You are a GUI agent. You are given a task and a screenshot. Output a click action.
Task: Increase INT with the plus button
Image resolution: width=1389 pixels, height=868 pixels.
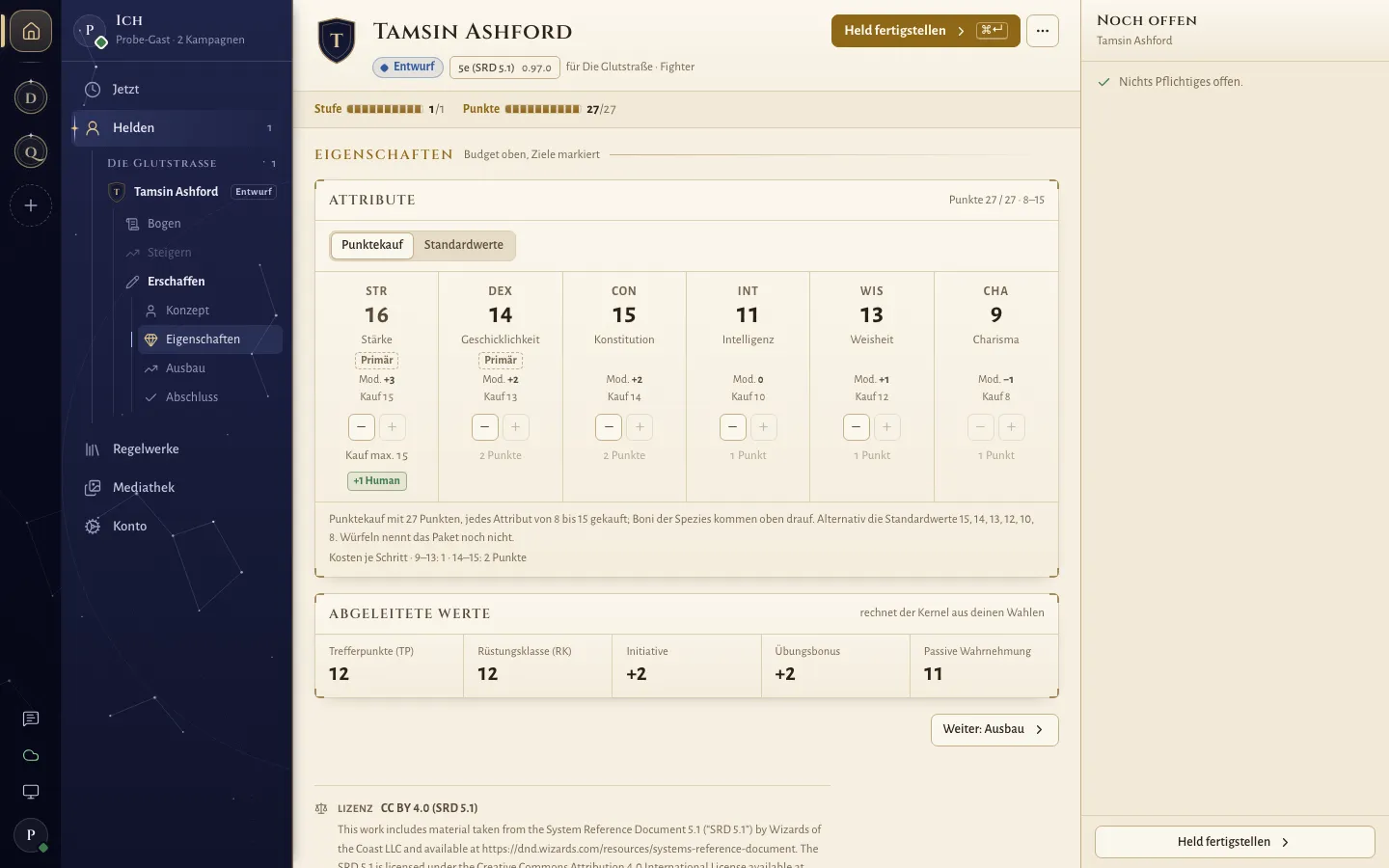[764, 427]
